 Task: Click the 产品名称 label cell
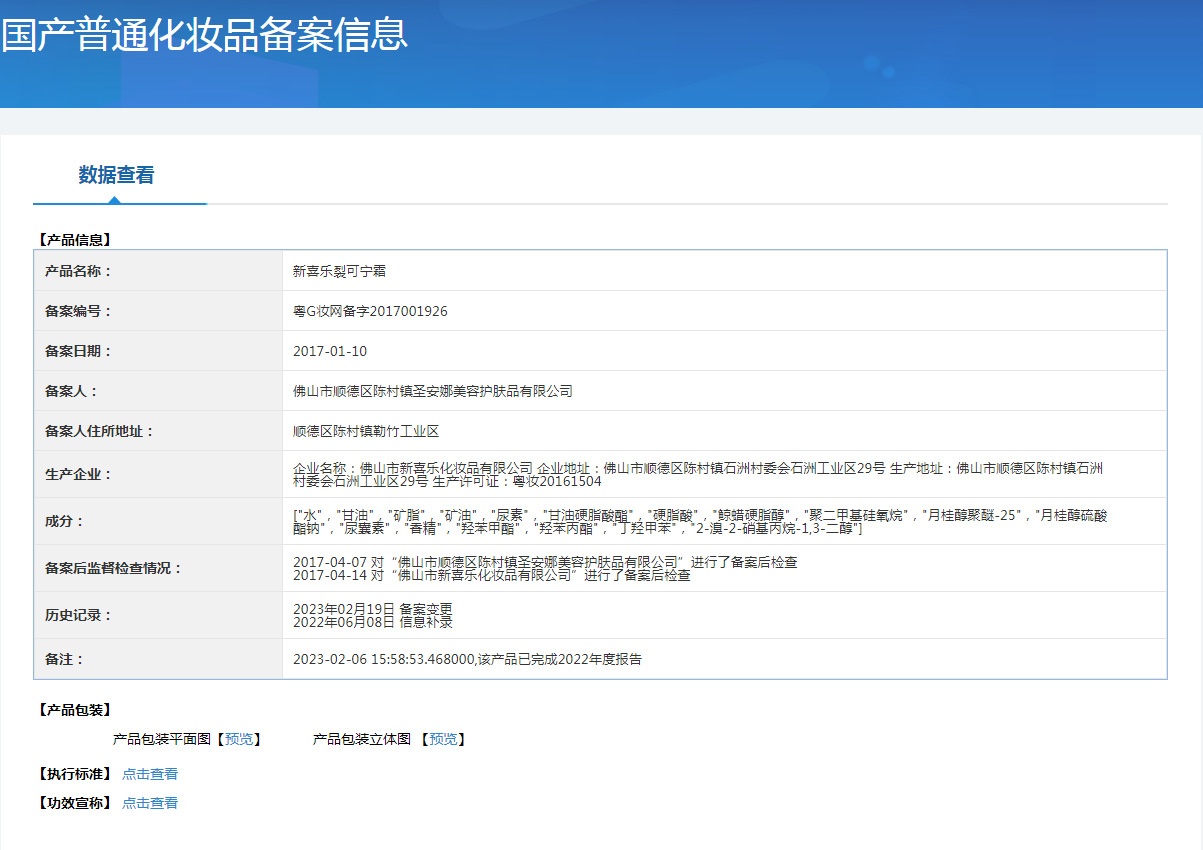tap(158, 271)
